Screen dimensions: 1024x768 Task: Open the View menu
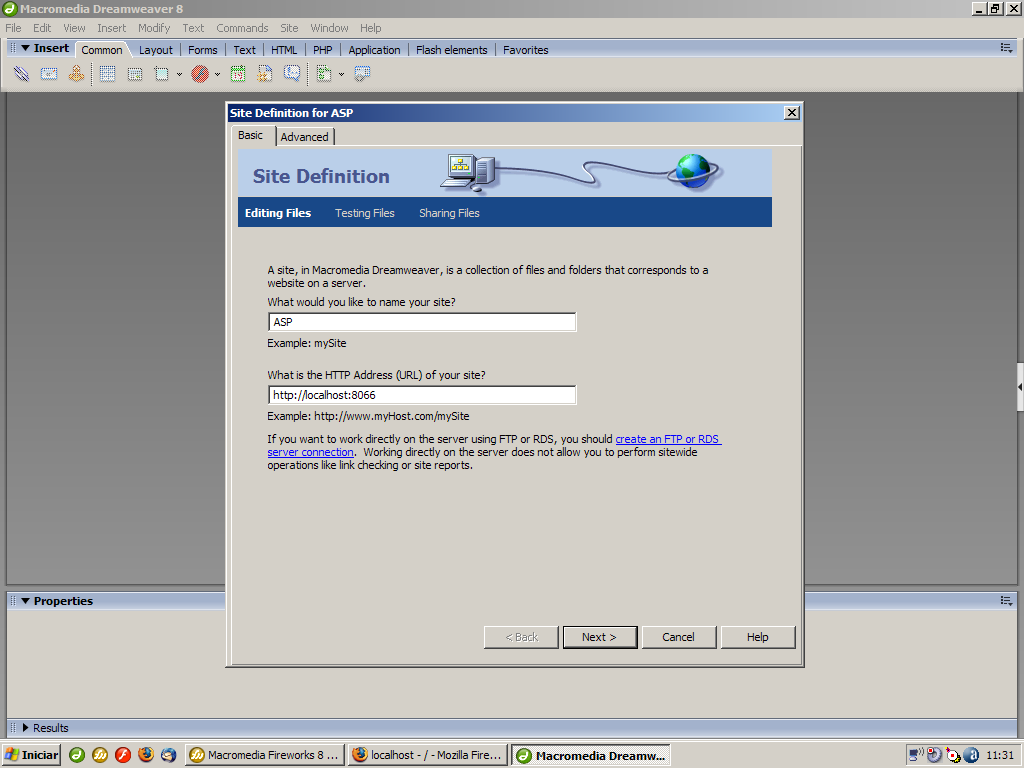coord(74,28)
